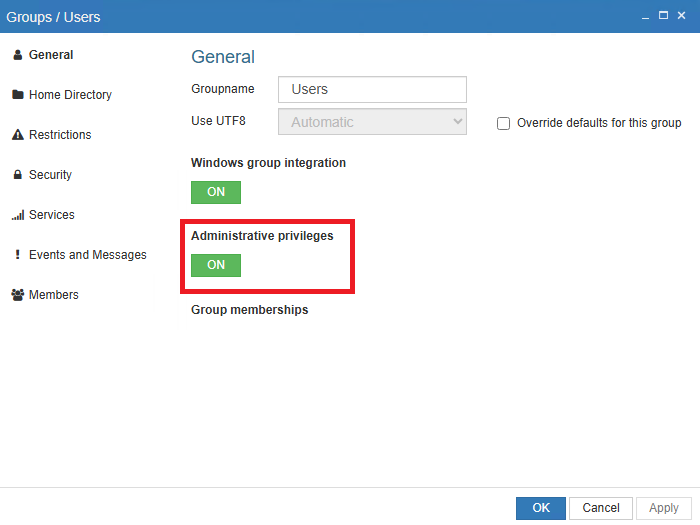The width and height of the screenshot is (700, 525).
Task: Toggle Windows group integration ON switch
Action: pos(216,192)
